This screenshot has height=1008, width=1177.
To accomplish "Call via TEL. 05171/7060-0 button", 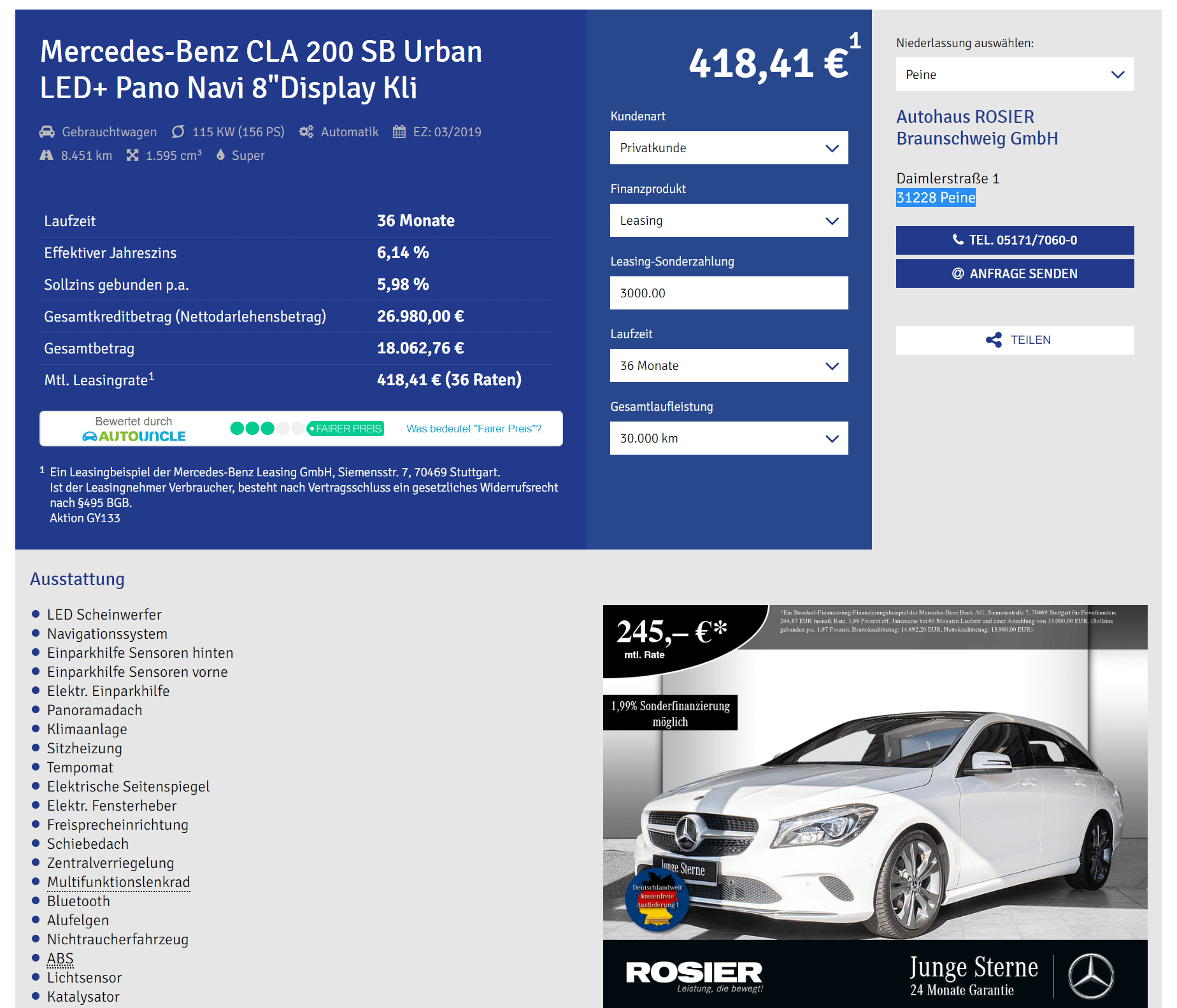I will (1015, 240).
